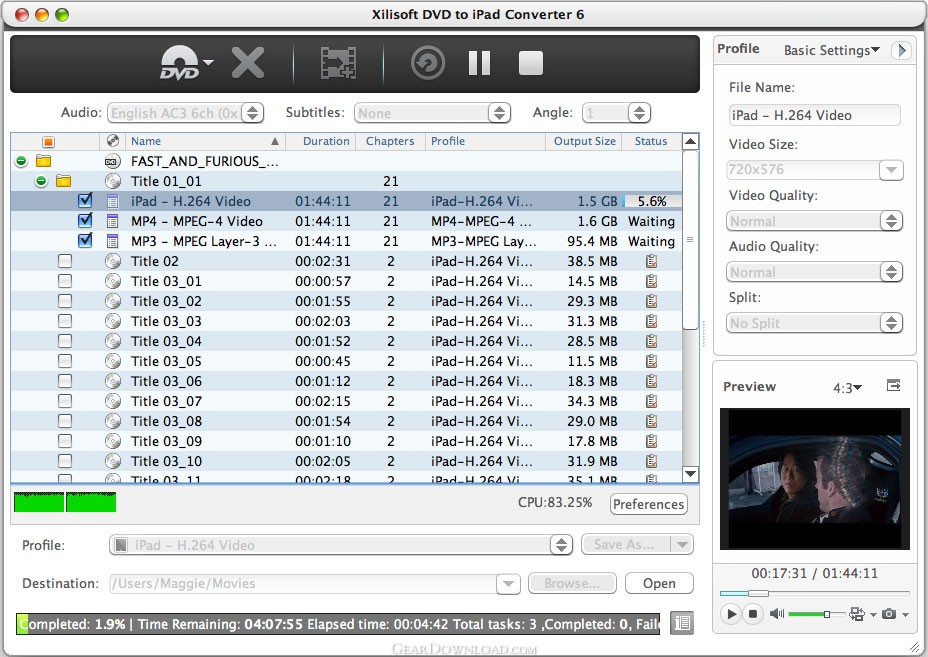Click disc icon beside Title 03_02
Image resolution: width=928 pixels, height=657 pixels.
pyautogui.click(x=112, y=301)
